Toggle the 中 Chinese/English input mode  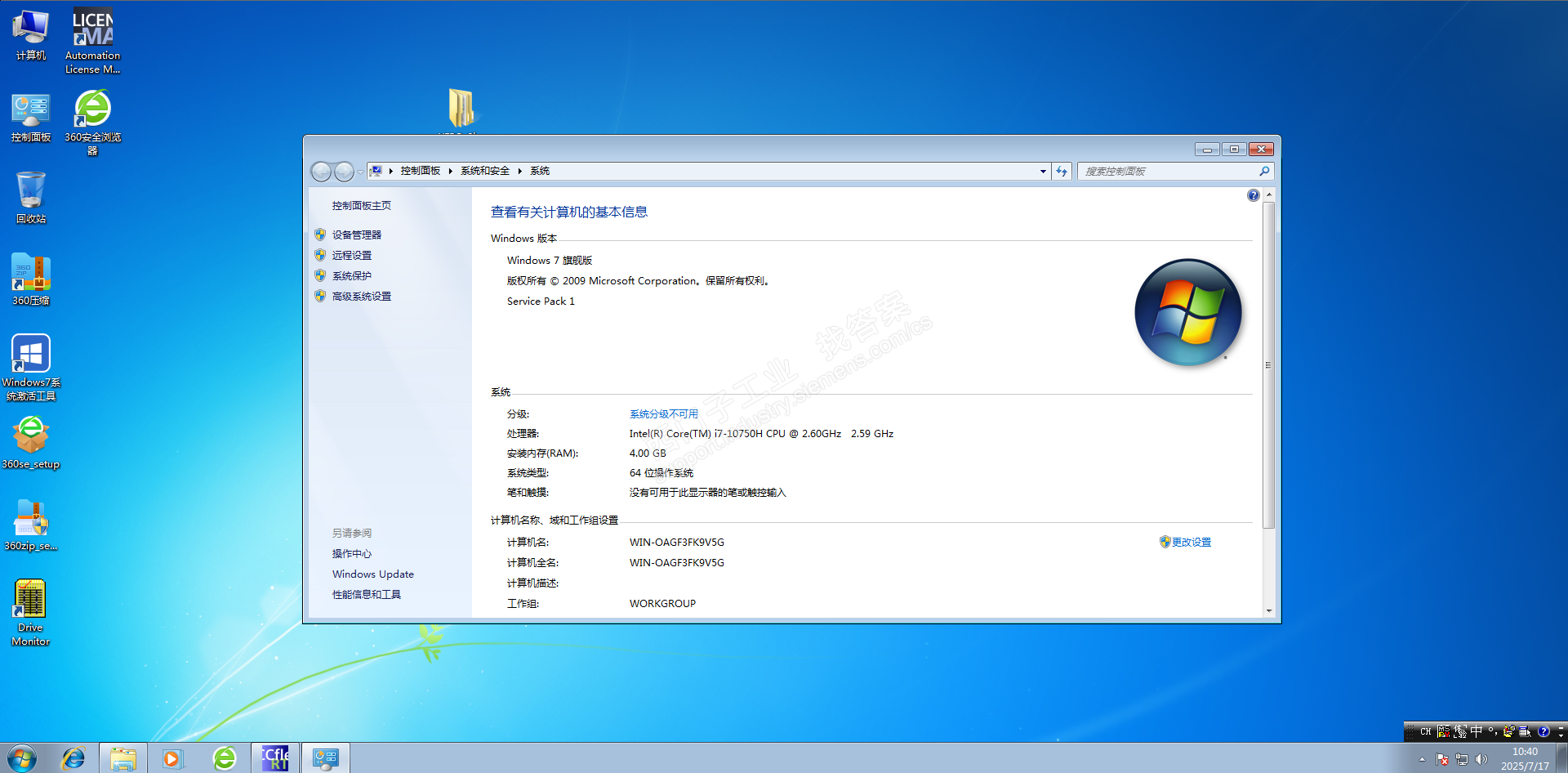(1477, 731)
